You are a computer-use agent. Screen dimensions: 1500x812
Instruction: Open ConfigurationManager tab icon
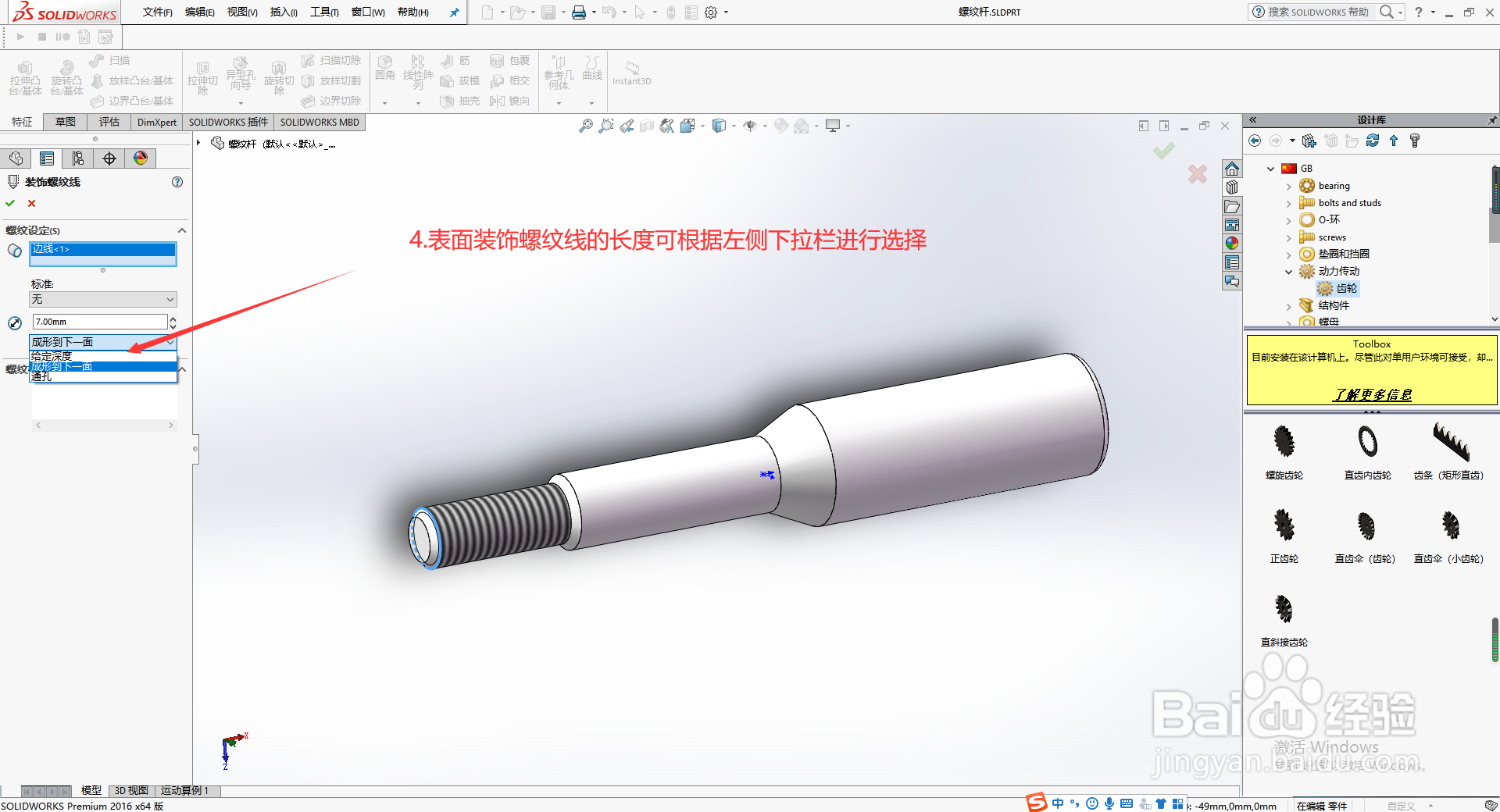(x=78, y=158)
